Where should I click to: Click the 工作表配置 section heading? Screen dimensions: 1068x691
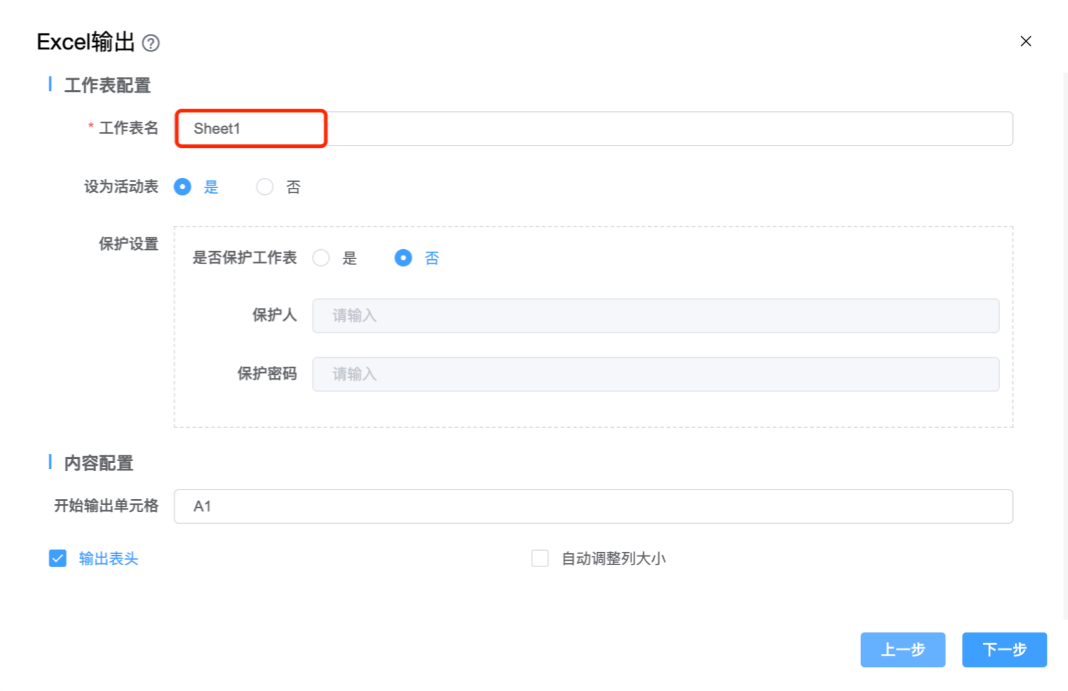pyautogui.click(x=107, y=86)
